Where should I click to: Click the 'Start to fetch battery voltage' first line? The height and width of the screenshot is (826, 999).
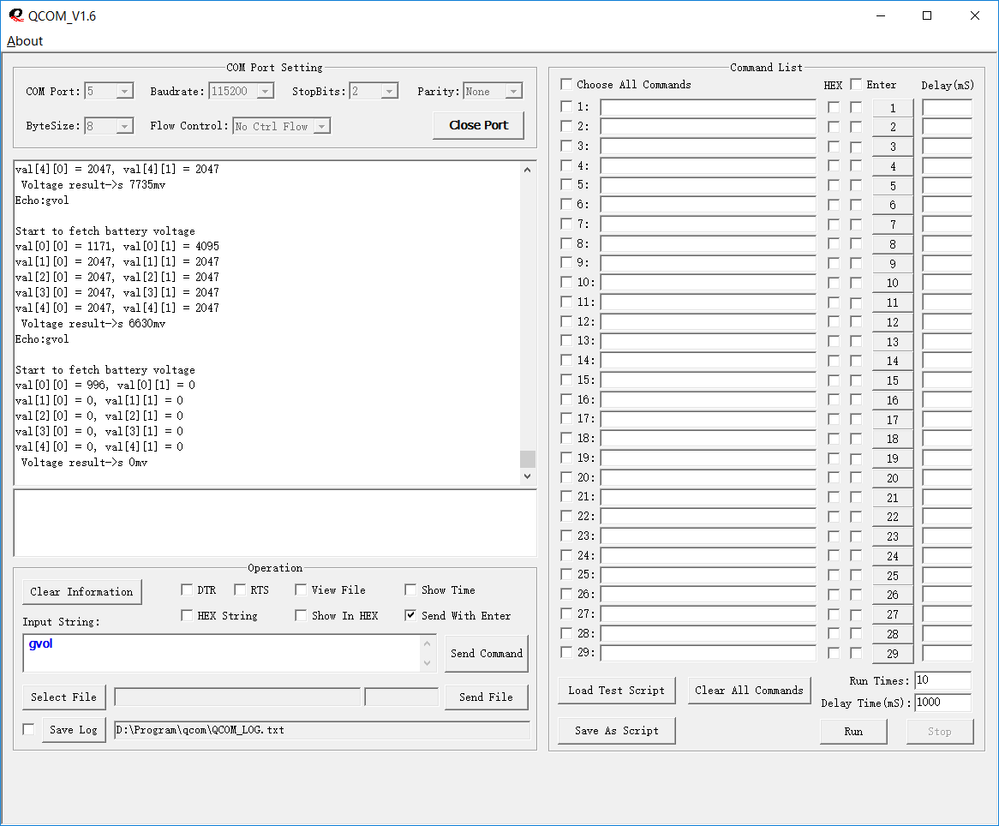tap(105, 231)
